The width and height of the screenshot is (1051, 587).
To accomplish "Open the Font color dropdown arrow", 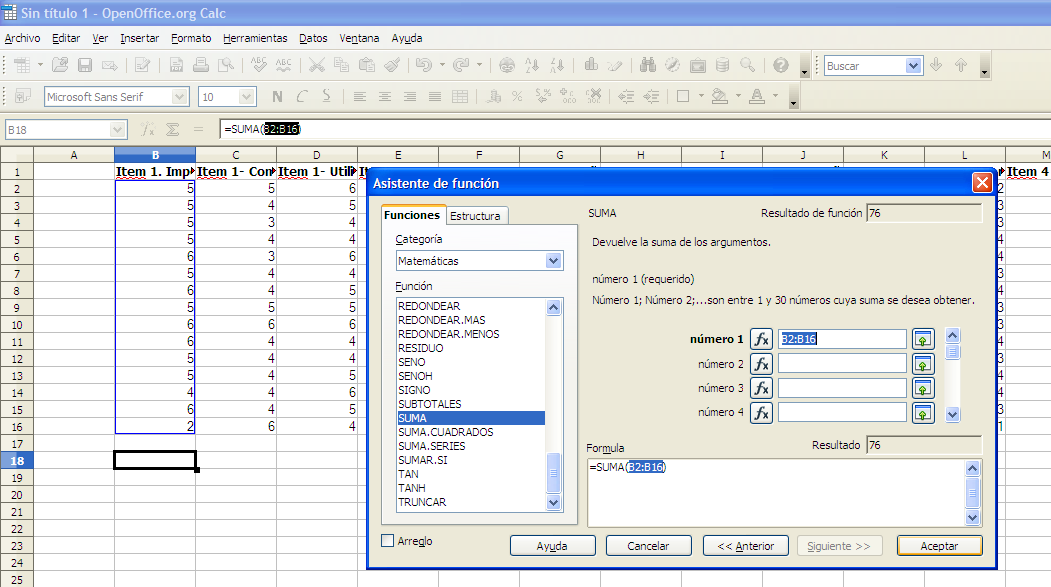I will coord(776,96).
